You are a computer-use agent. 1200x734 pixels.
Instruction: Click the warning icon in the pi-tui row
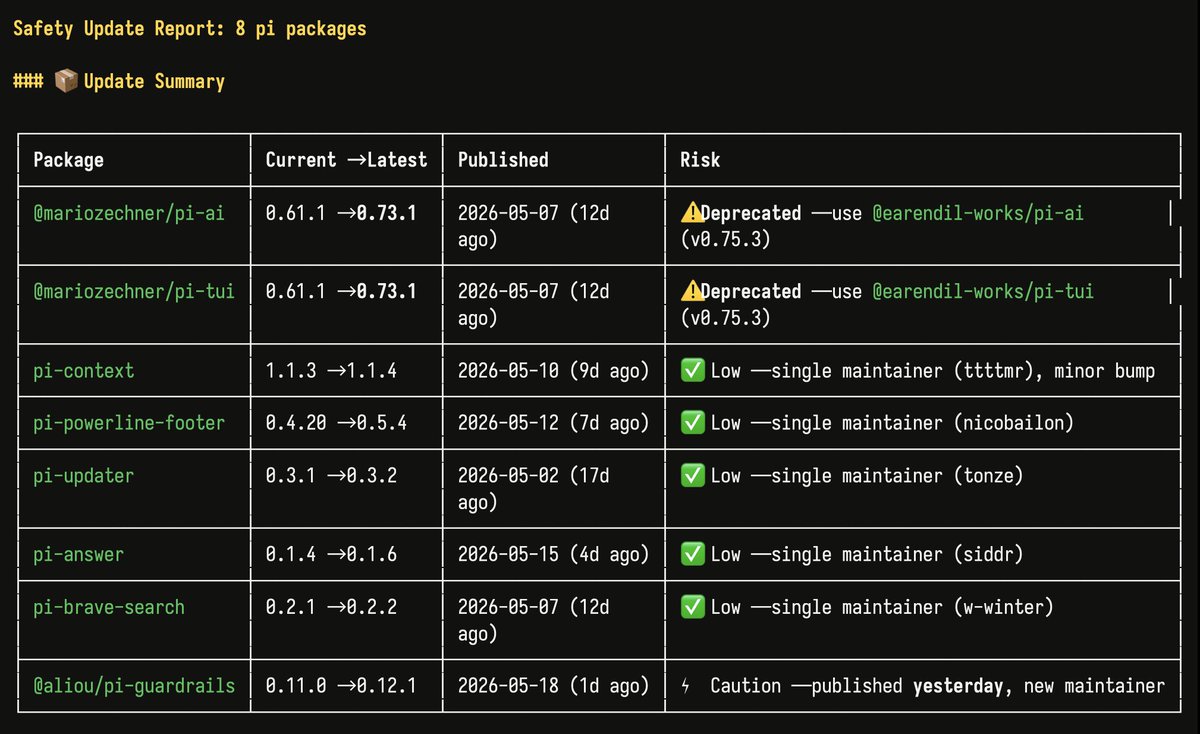(691, 291)
